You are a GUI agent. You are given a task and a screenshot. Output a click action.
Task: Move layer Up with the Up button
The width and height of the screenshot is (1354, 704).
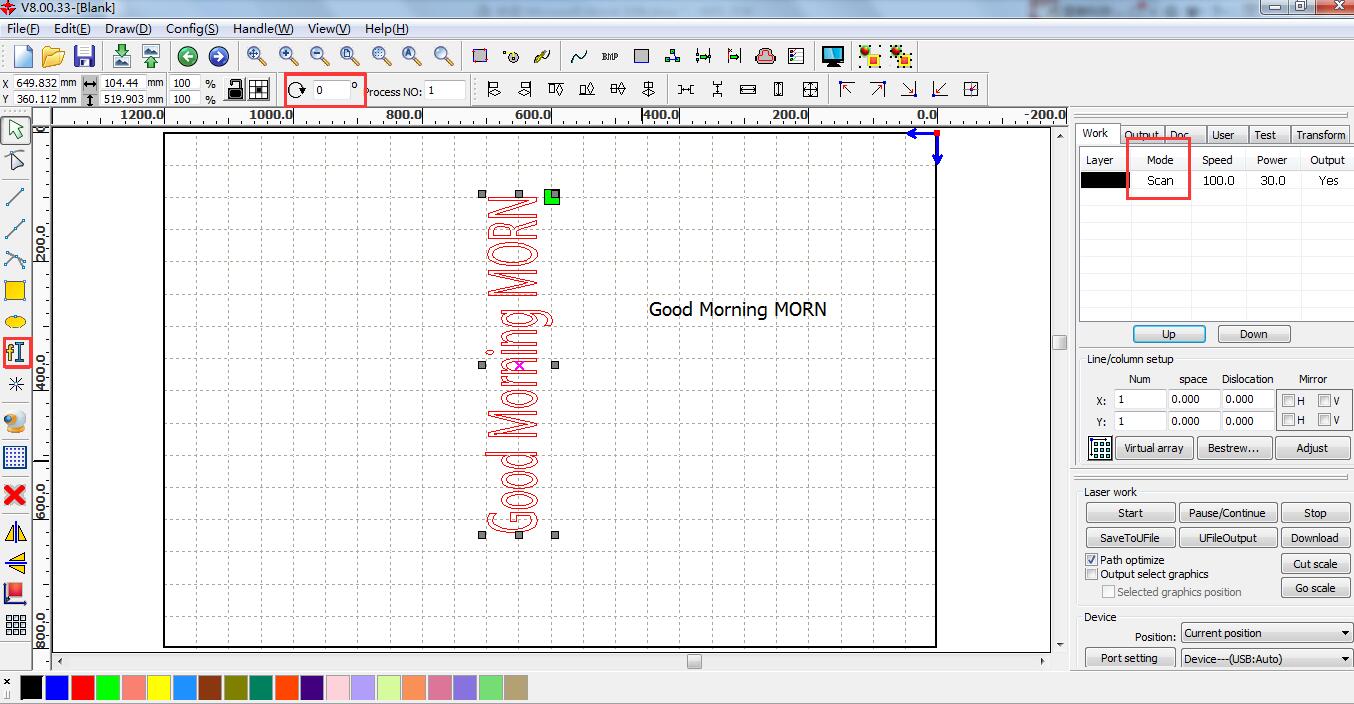pos(1169,334)
